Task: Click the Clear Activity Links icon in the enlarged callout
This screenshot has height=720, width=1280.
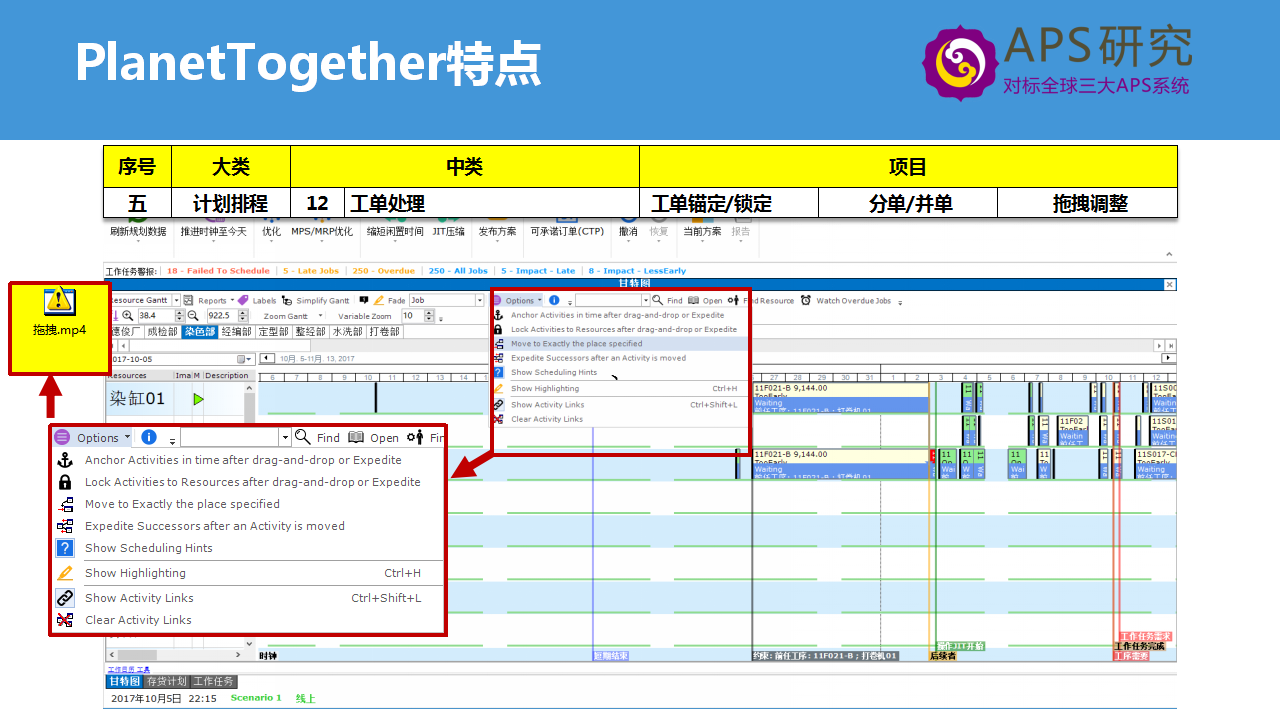Action: [65, 620]
